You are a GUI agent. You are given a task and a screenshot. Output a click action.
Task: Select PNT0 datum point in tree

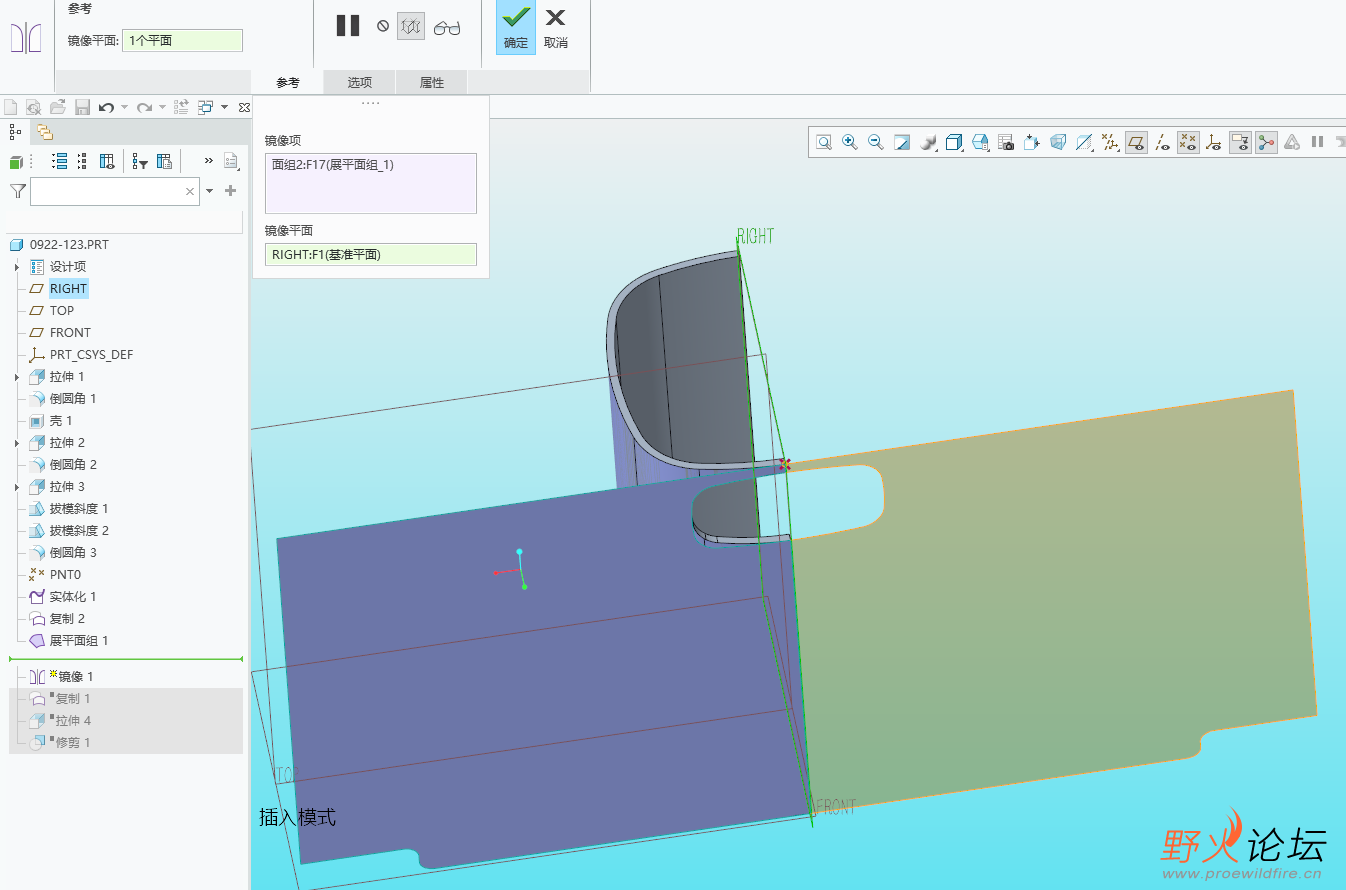64,575
